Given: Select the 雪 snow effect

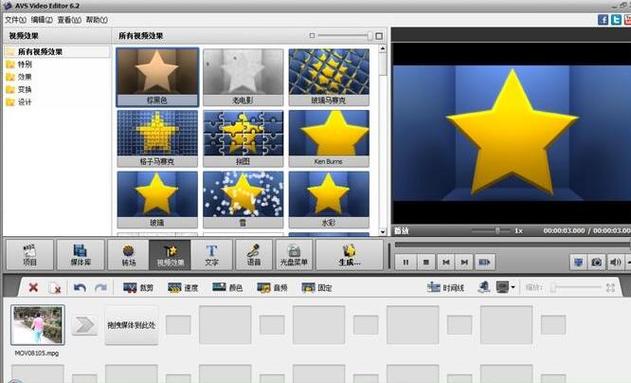Looking at the screenshot, I should pos(243,200).
